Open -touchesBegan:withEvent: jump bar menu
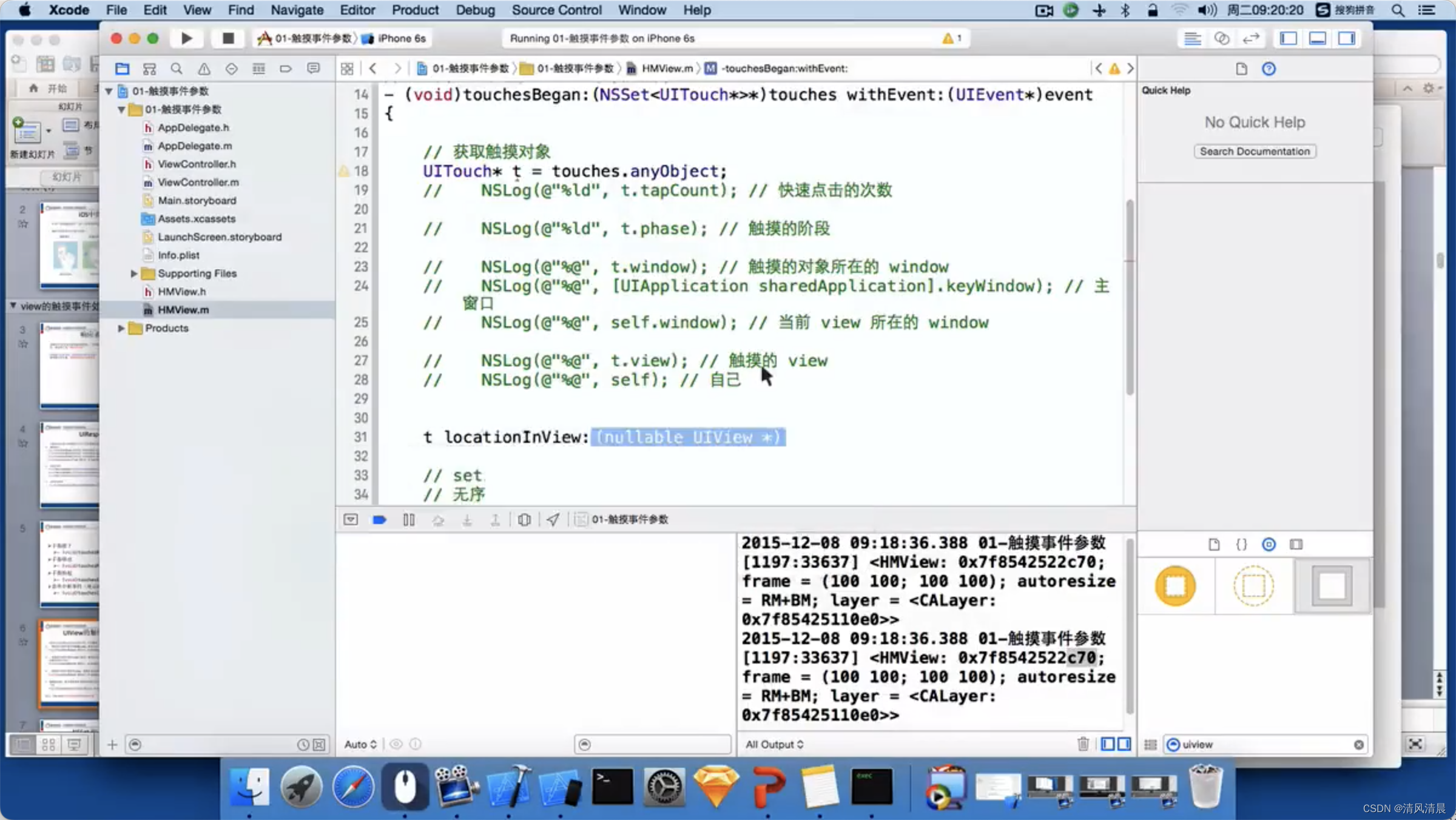This screenshot has width=1456, height=820. point(777,69)
